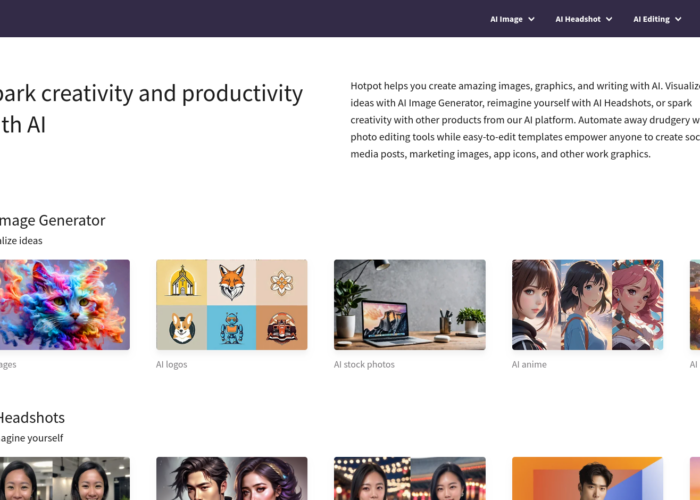Open the colorful cat image thumbnail
700x500 pixels.
point(65,304)
